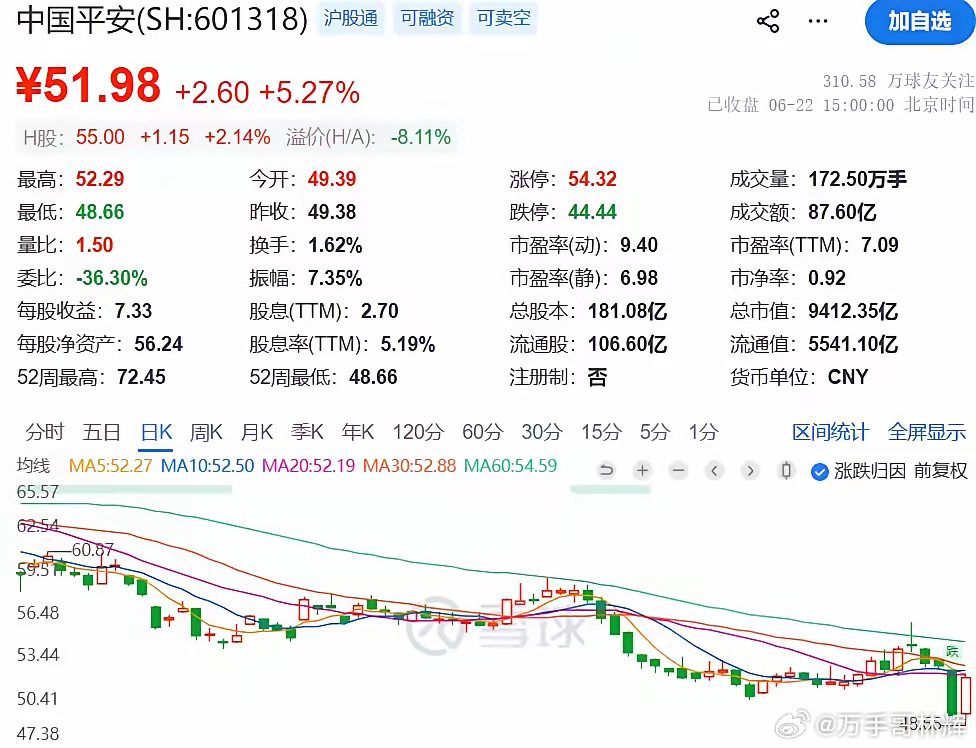Click the 最高 value 52.29

(x=100, y=179)
